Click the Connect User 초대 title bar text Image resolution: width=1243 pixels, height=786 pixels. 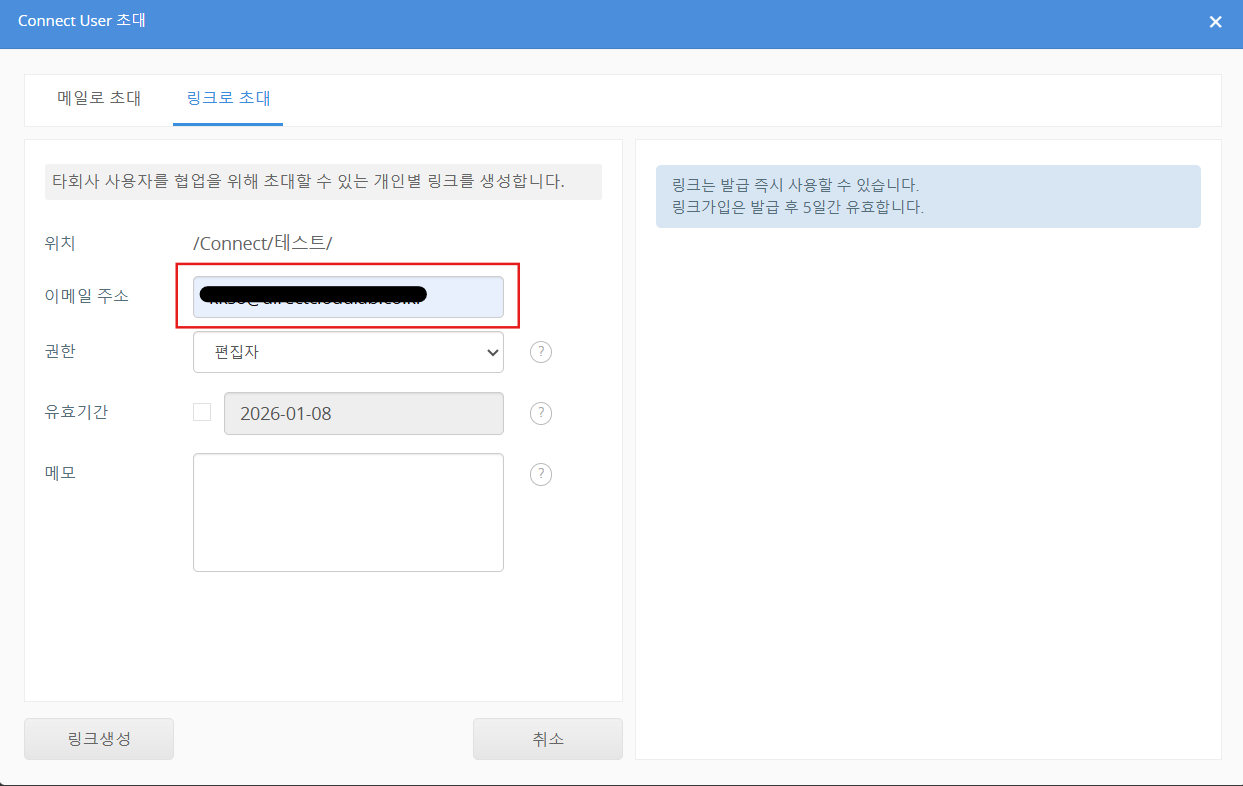(82, 21)
